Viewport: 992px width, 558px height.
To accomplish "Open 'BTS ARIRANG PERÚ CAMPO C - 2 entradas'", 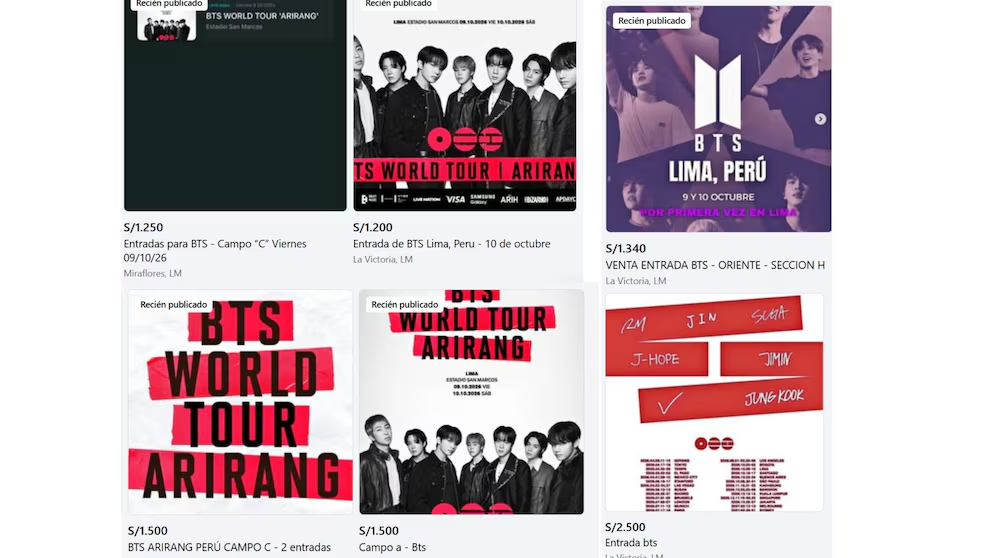I will [229, 547].
